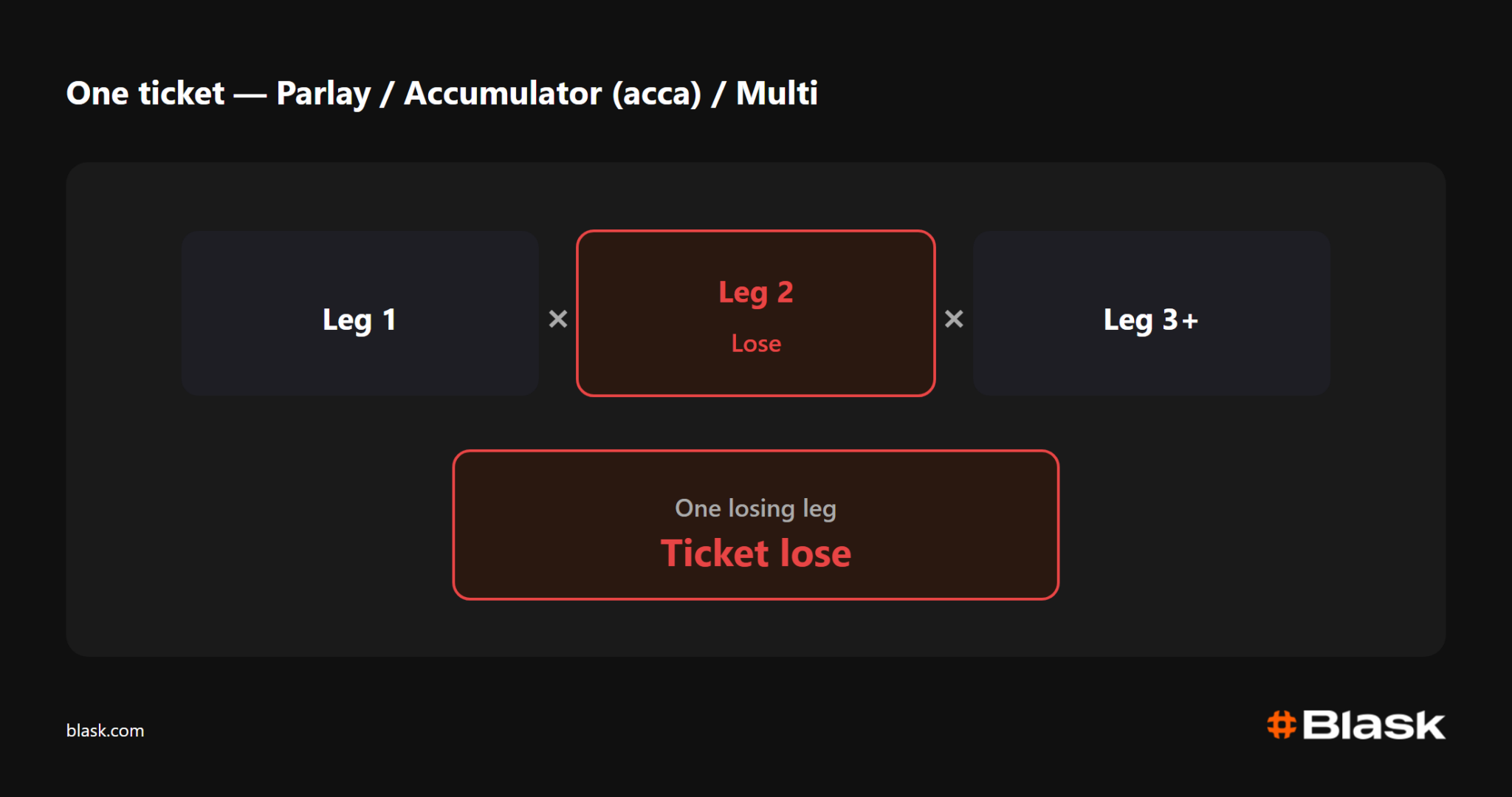Click the word Parlay in the title
Image resolution: width=1512 pixels, height=797 pixels.
click(323, 94)
